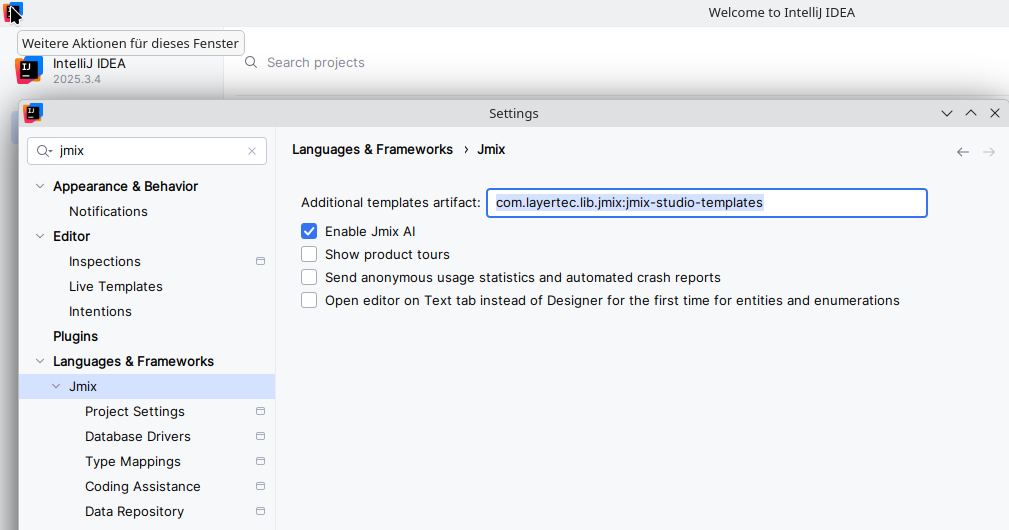Toggle Send anonymous usage statistics checkbox
This screenshot has width=1009, height=530.
(x=309, y=277)
